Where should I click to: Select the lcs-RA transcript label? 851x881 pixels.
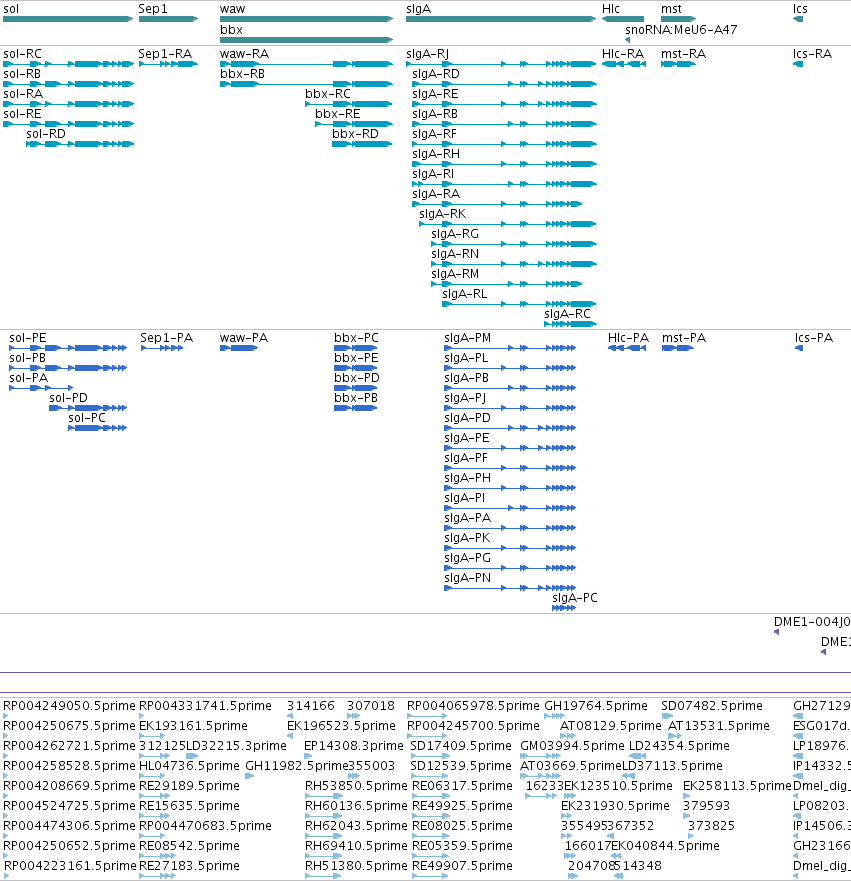[812, 54]
